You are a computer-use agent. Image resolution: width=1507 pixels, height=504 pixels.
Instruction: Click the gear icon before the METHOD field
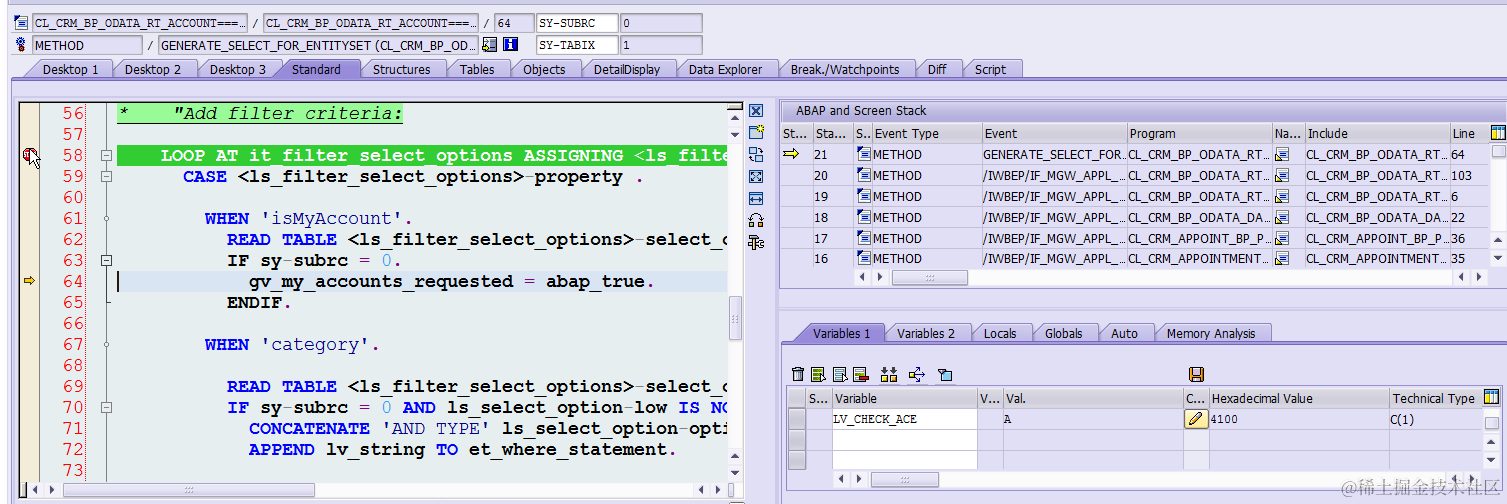20,45
